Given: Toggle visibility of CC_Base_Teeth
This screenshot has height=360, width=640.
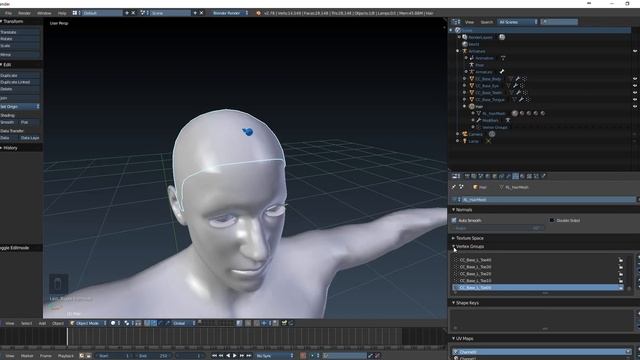Looking at the screenshot, I should click(x=635, y=93).
